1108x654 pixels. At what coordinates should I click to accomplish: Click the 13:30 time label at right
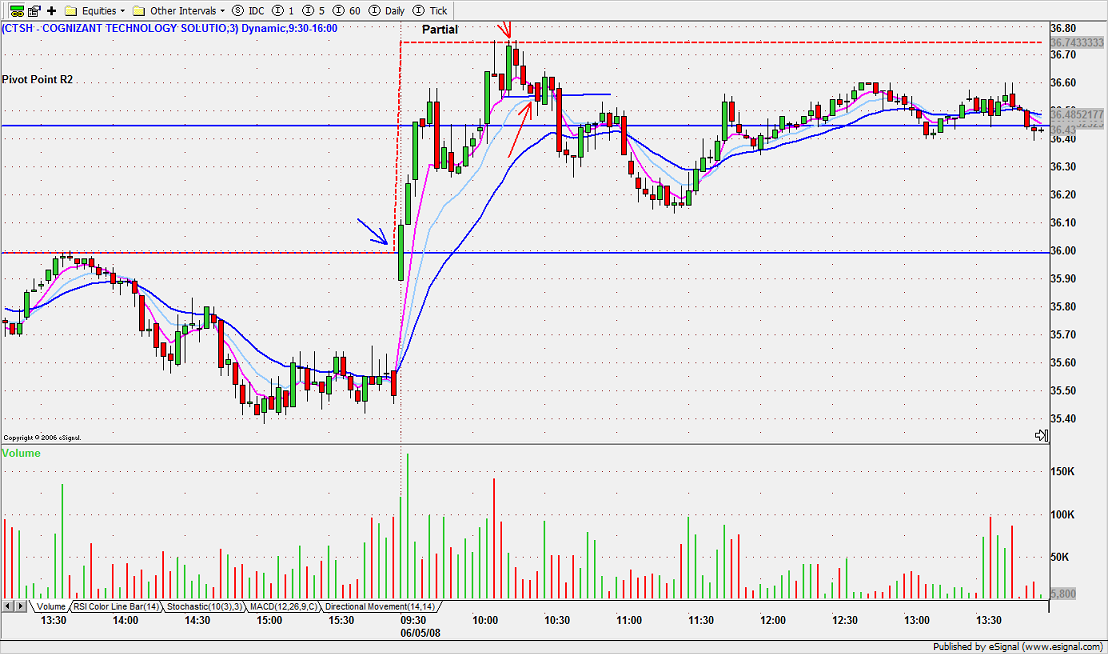pos(988,620)
